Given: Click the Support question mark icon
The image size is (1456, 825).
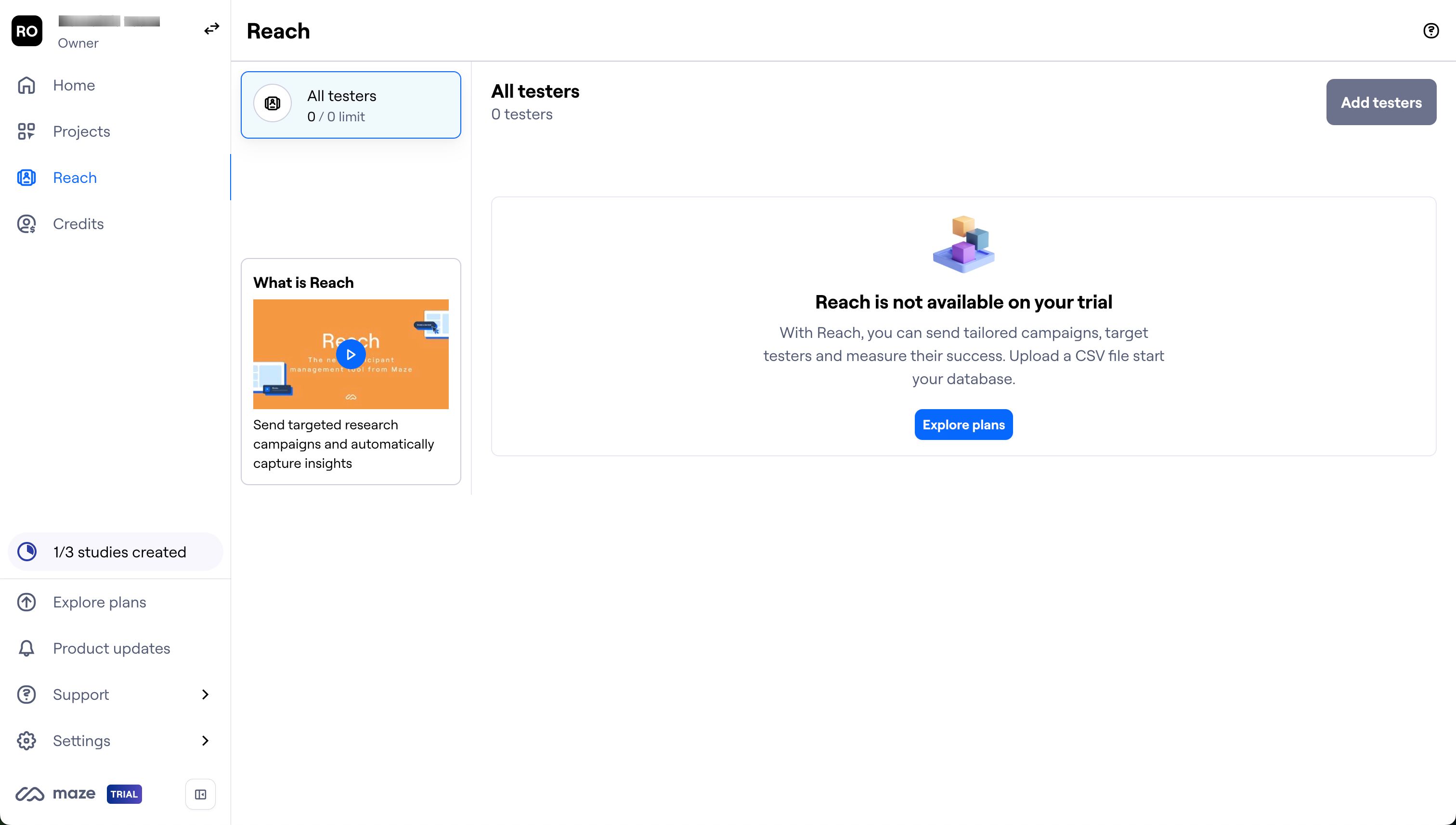Looking at the screenshot, I should [x=26, y=694].
